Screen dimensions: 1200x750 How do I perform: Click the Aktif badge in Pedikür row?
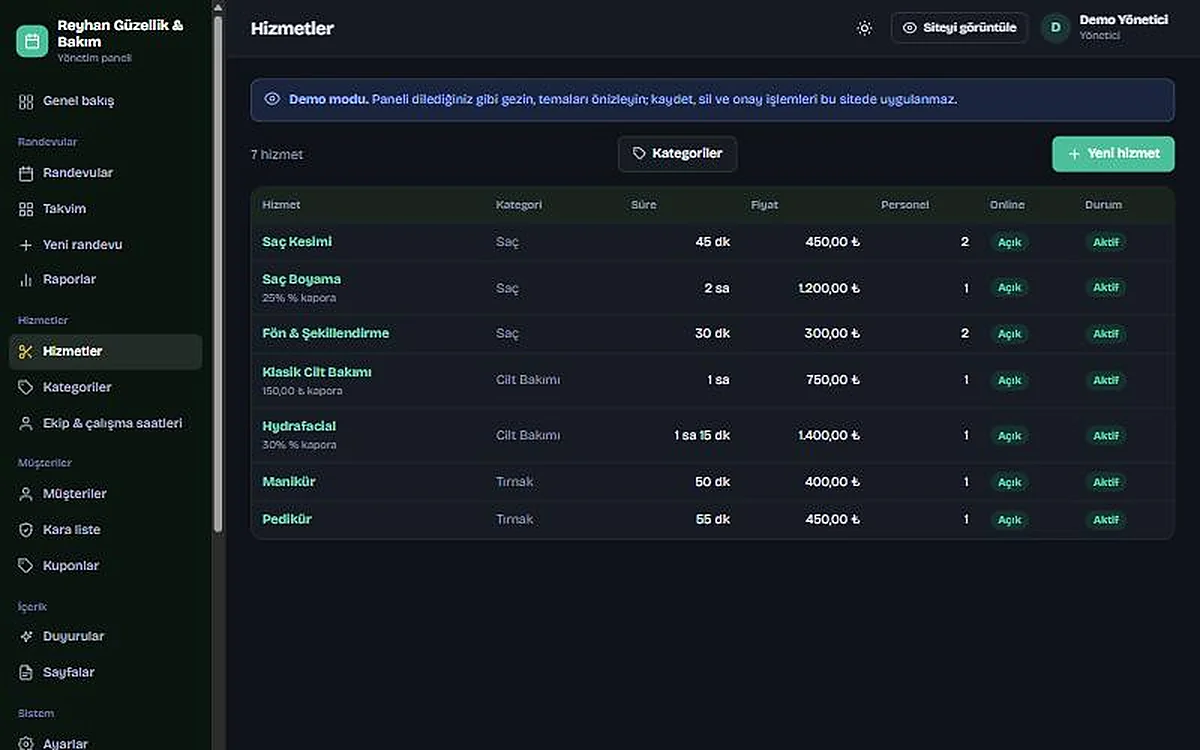(1106, 520)
